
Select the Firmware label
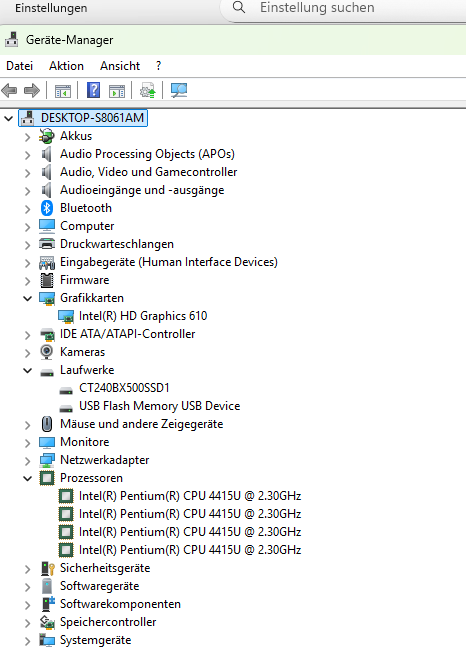(x=85, y=280)
